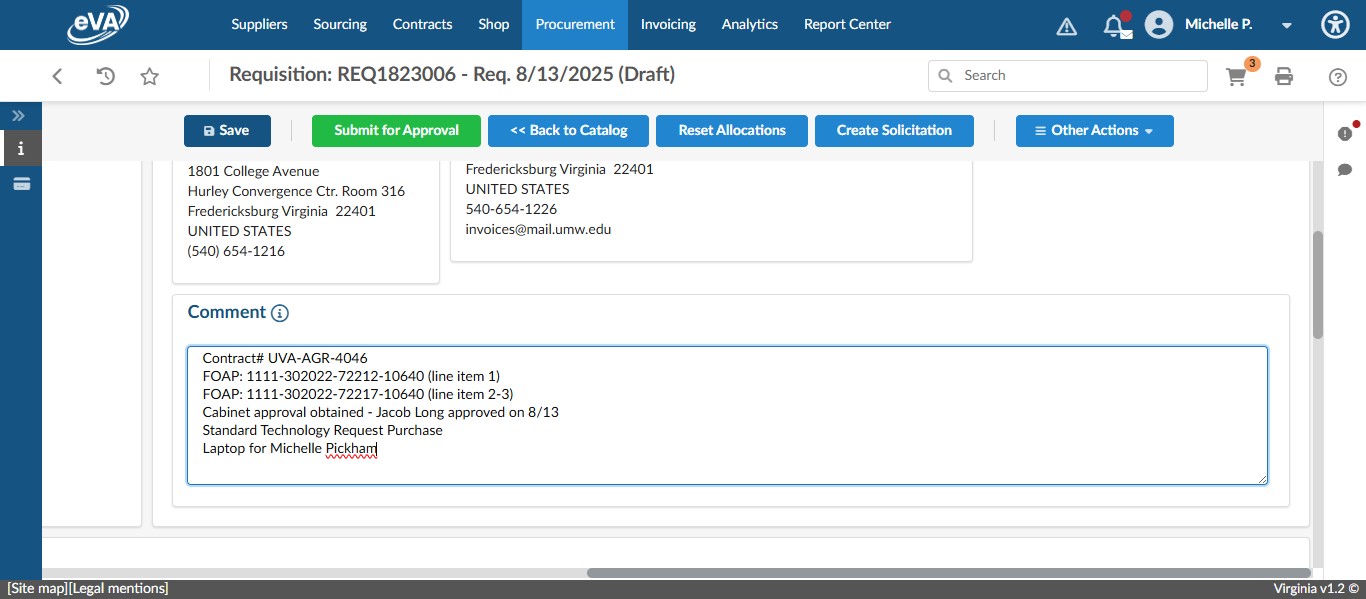Click the history revision icon near back arrow
1366x599 pixels.
click(105, 75)
